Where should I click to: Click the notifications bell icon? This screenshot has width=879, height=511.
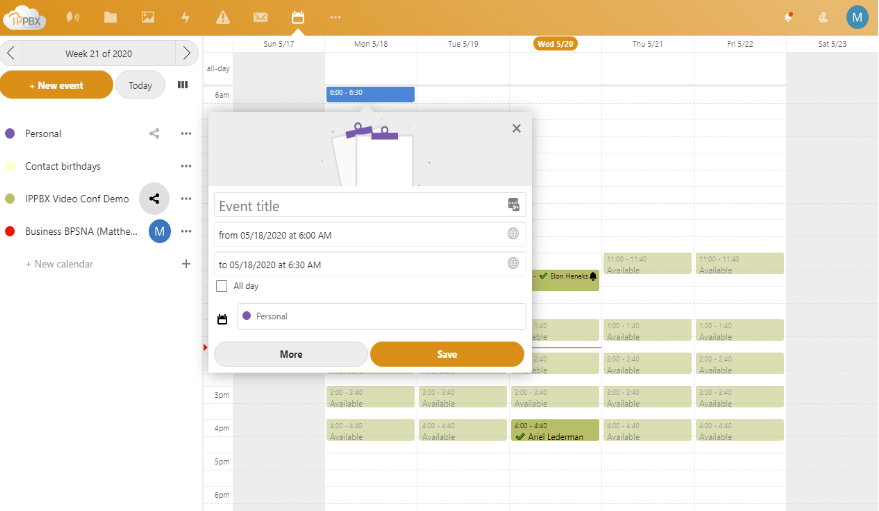788,17
